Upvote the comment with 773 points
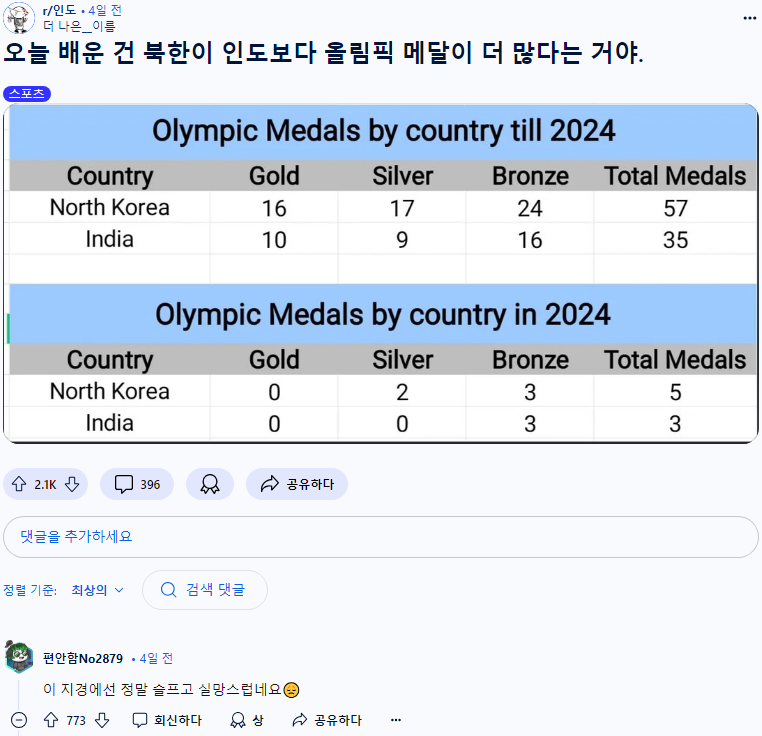 51,720
